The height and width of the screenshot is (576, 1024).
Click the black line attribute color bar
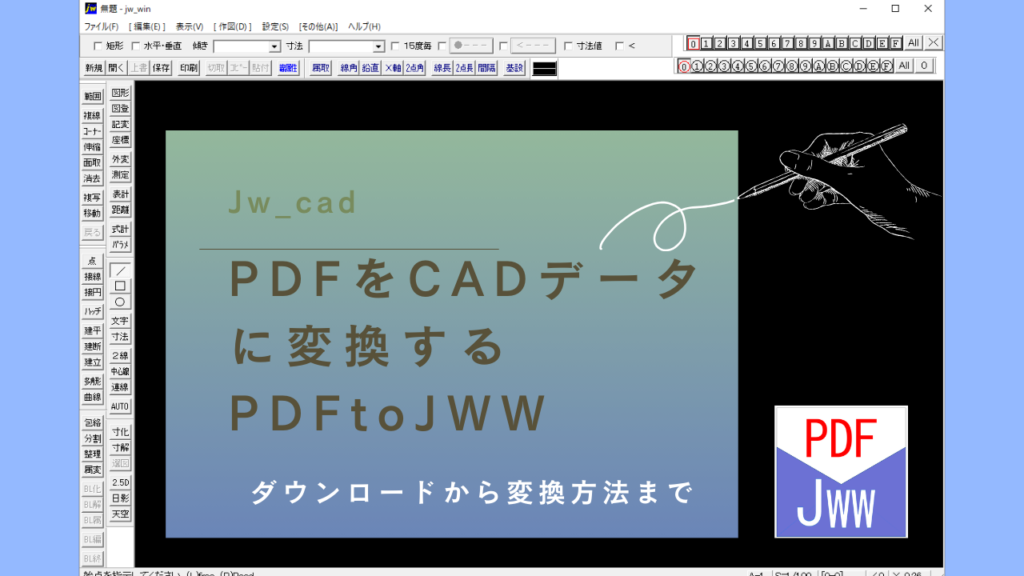tap(545, 70)
